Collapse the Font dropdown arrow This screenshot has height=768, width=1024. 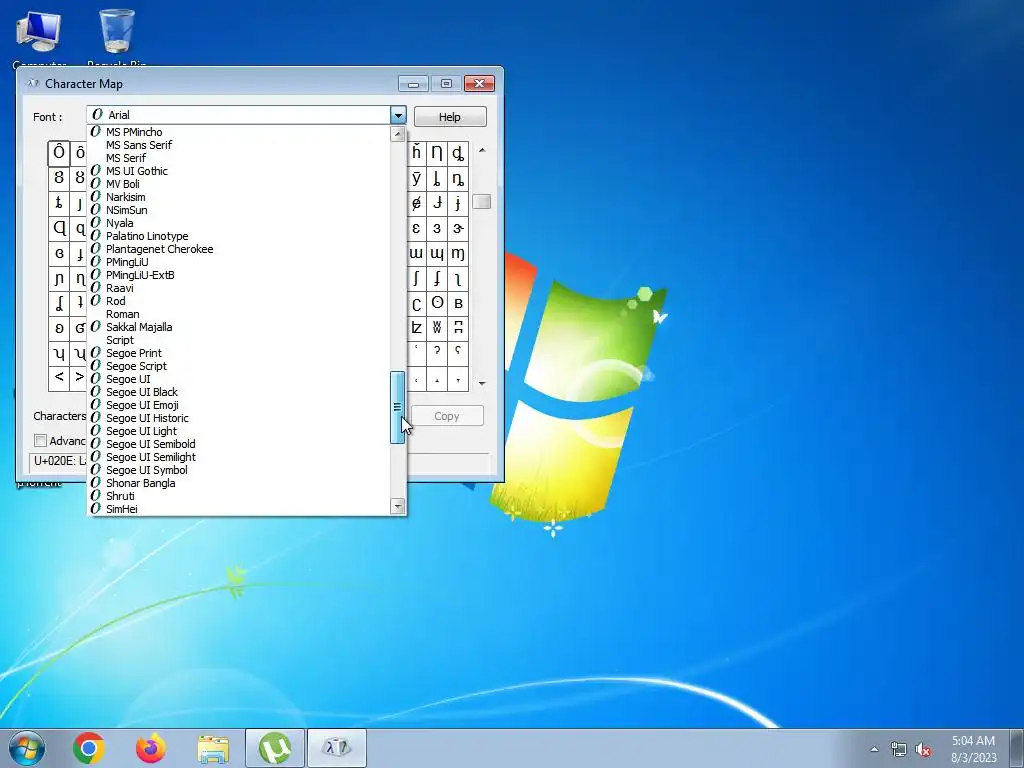[398, 116]
